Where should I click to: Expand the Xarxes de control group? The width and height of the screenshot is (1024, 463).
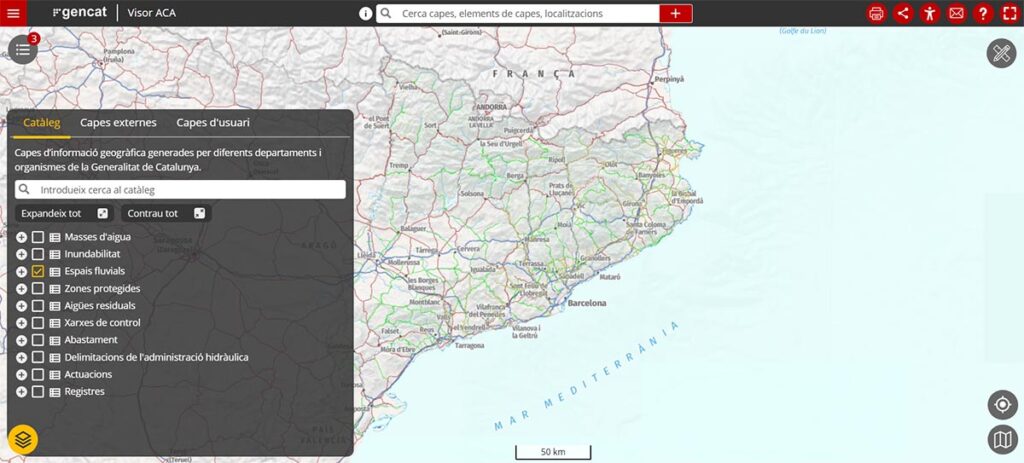pos(22,323)
